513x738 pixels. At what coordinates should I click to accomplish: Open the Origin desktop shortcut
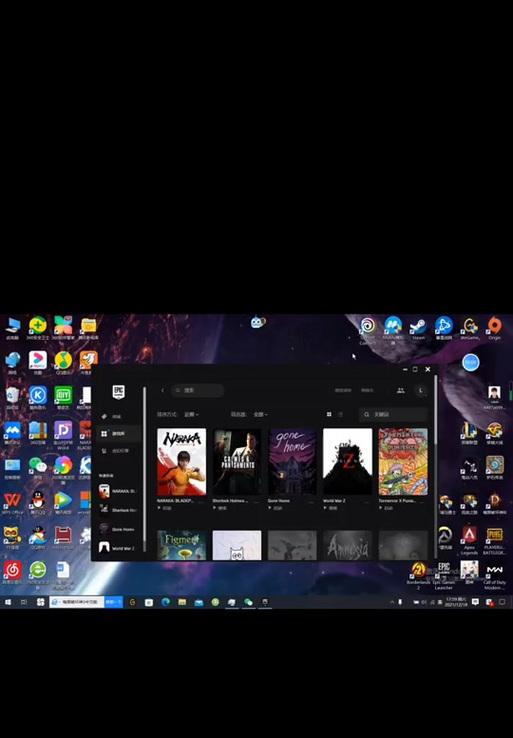click(494, 328)
